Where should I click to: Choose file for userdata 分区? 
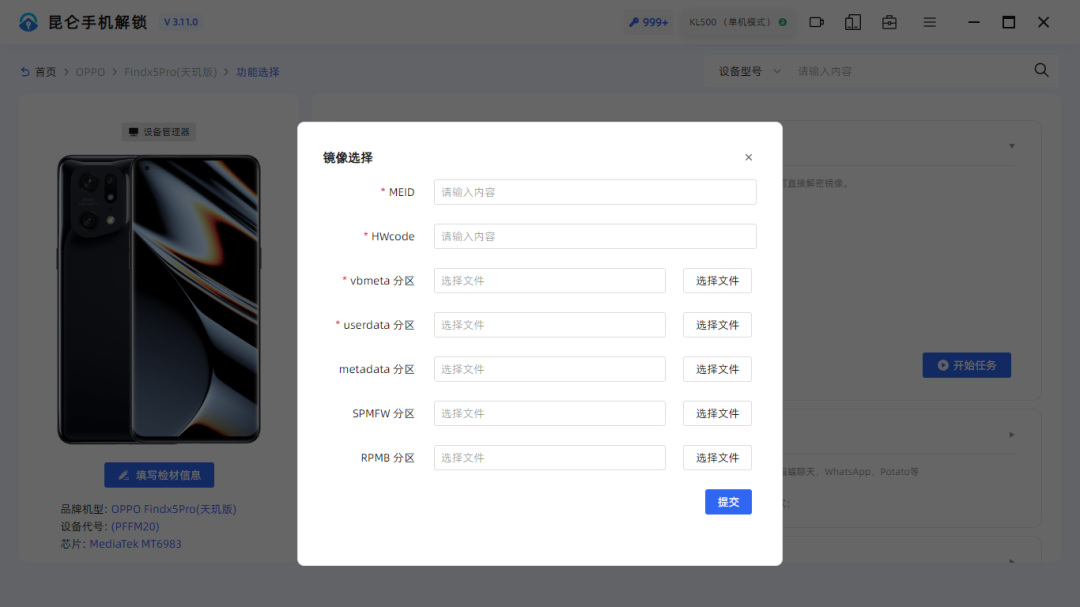[717, 325]
